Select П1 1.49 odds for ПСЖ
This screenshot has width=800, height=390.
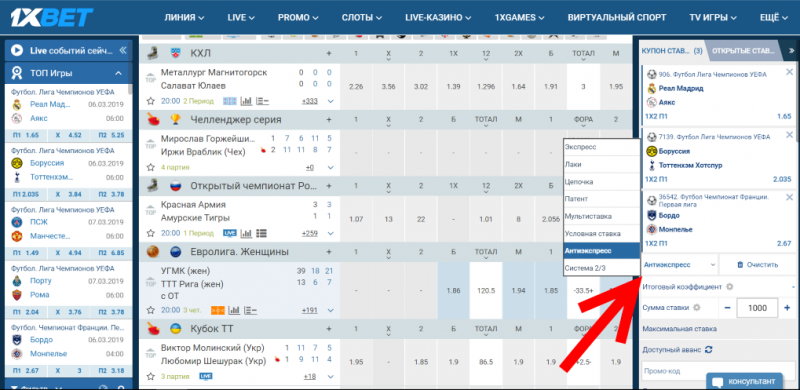tap(26, 253)
